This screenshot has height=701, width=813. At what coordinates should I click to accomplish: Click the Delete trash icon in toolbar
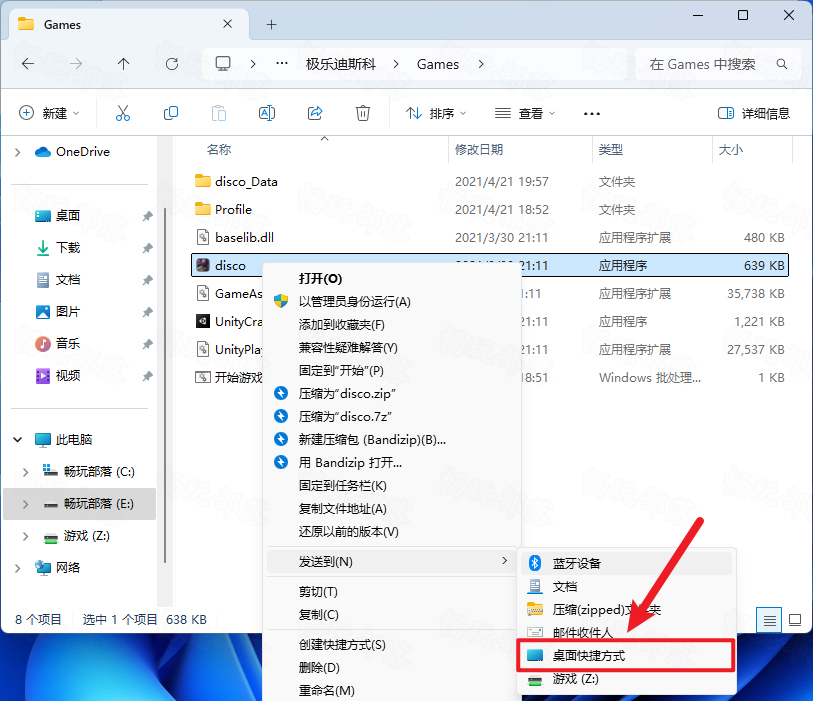[362, 113]
